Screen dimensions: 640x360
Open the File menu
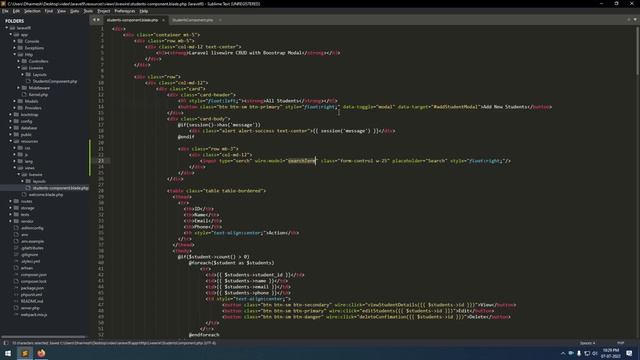click(x=5, y=11)
